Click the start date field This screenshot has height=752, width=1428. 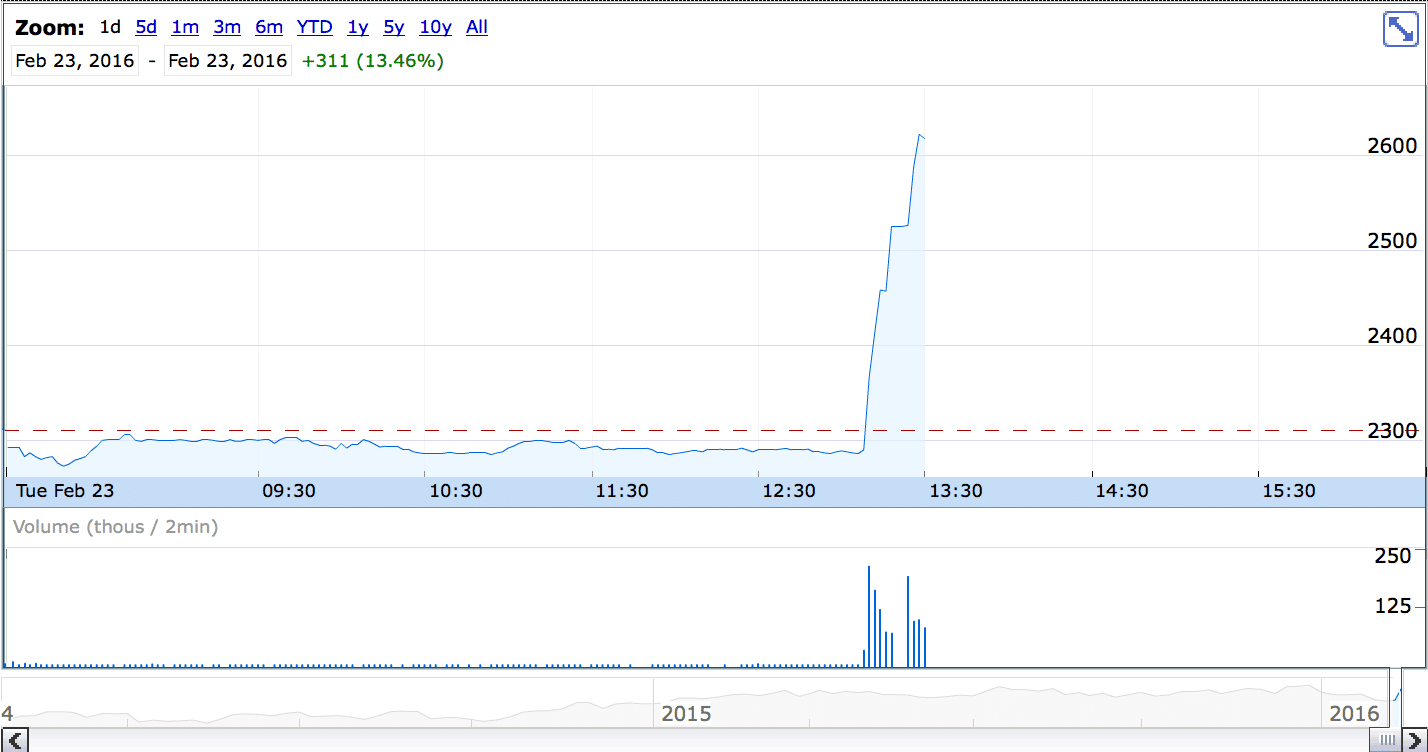pyautogui.click(x=75, y=61)
